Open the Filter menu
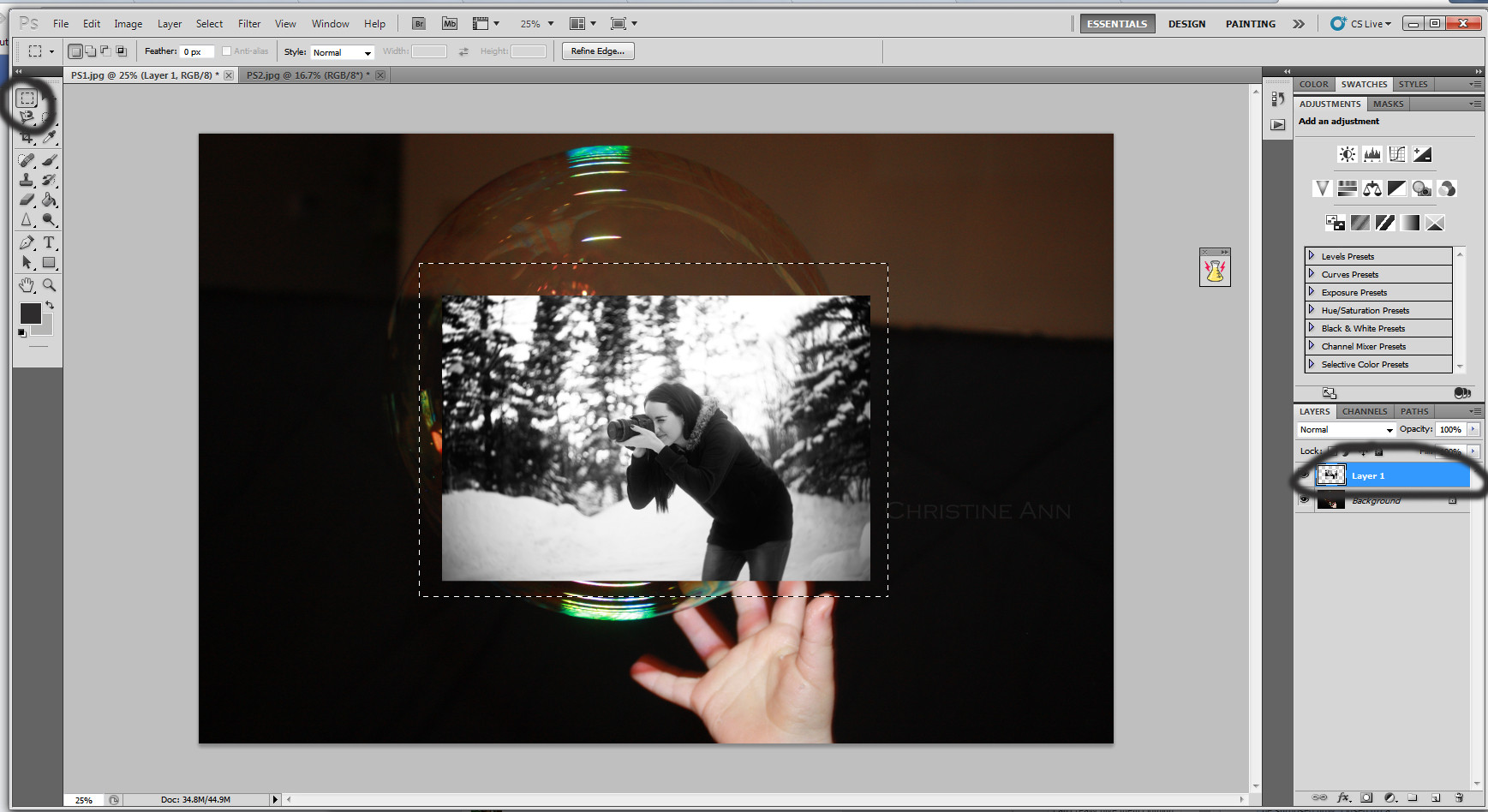Image resolution: width=1488 pixels, height=812 pixels. tap(249, 24)
